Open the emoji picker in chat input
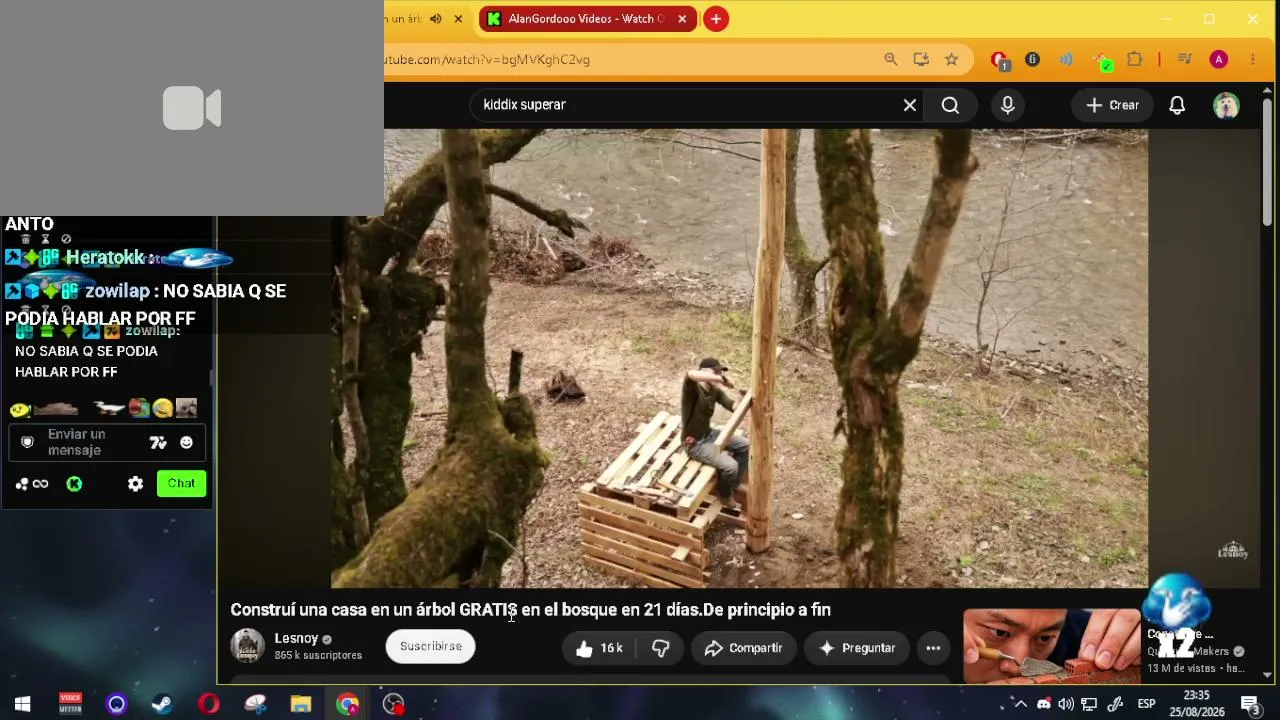The image size is (1280, 720). [186, 442]
